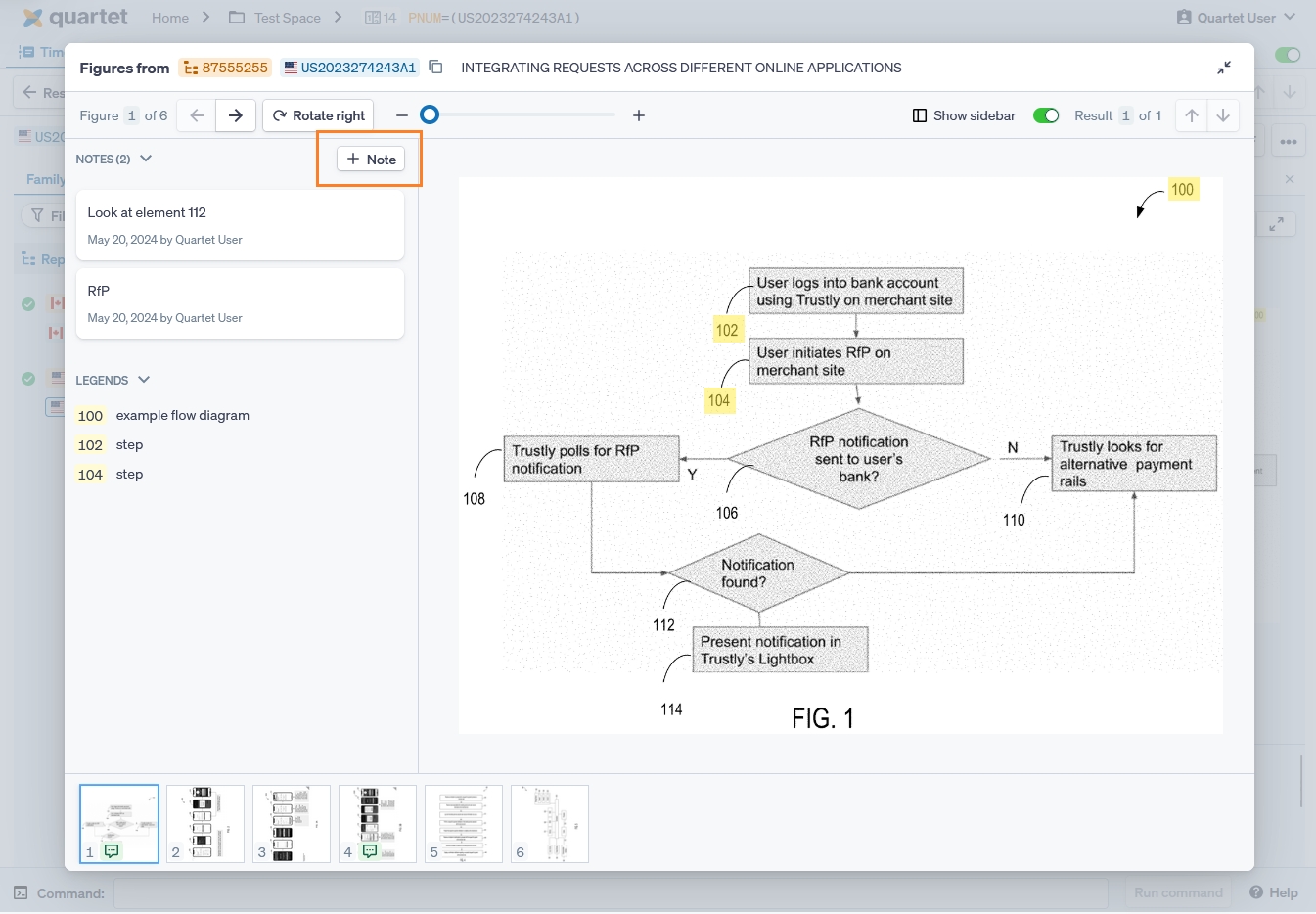
Task: Jump to next result down arrow
Action: click(1223, 115)
